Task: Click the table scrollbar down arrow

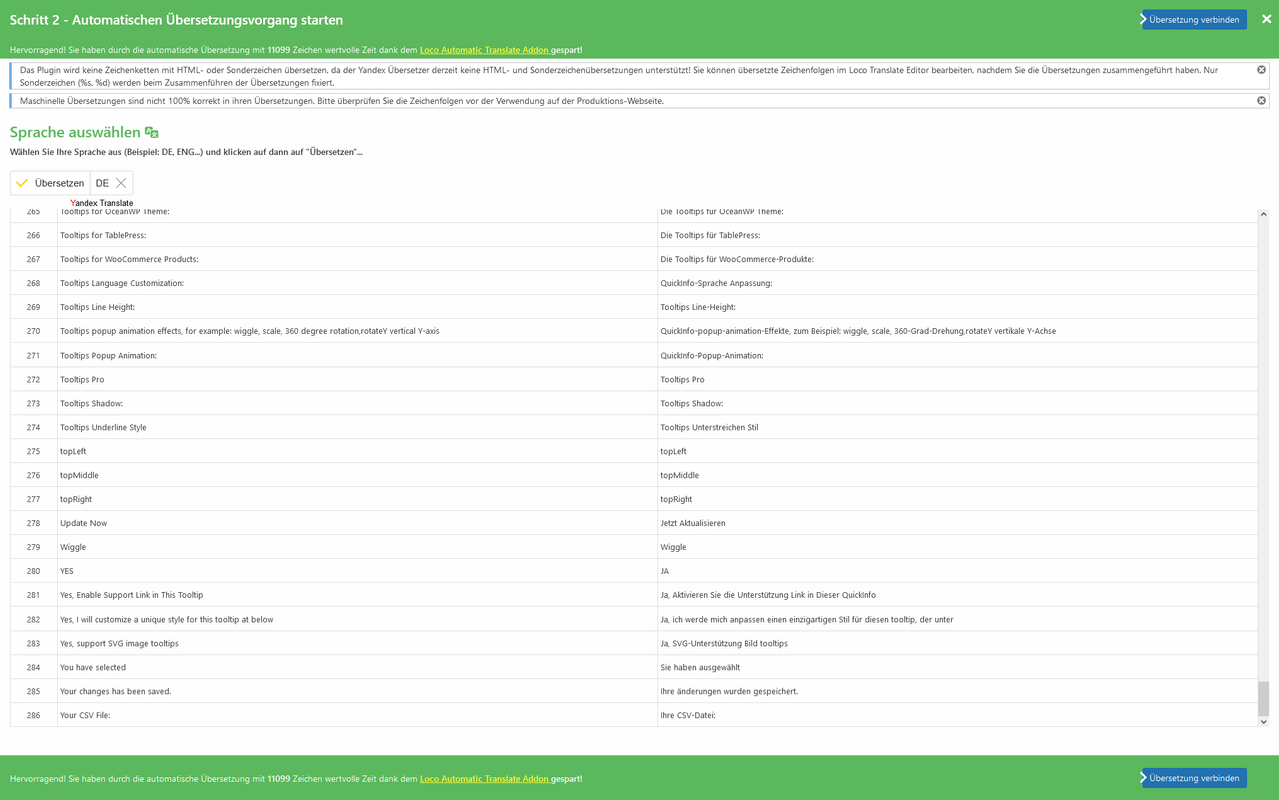Action: tap(1263, 721)
